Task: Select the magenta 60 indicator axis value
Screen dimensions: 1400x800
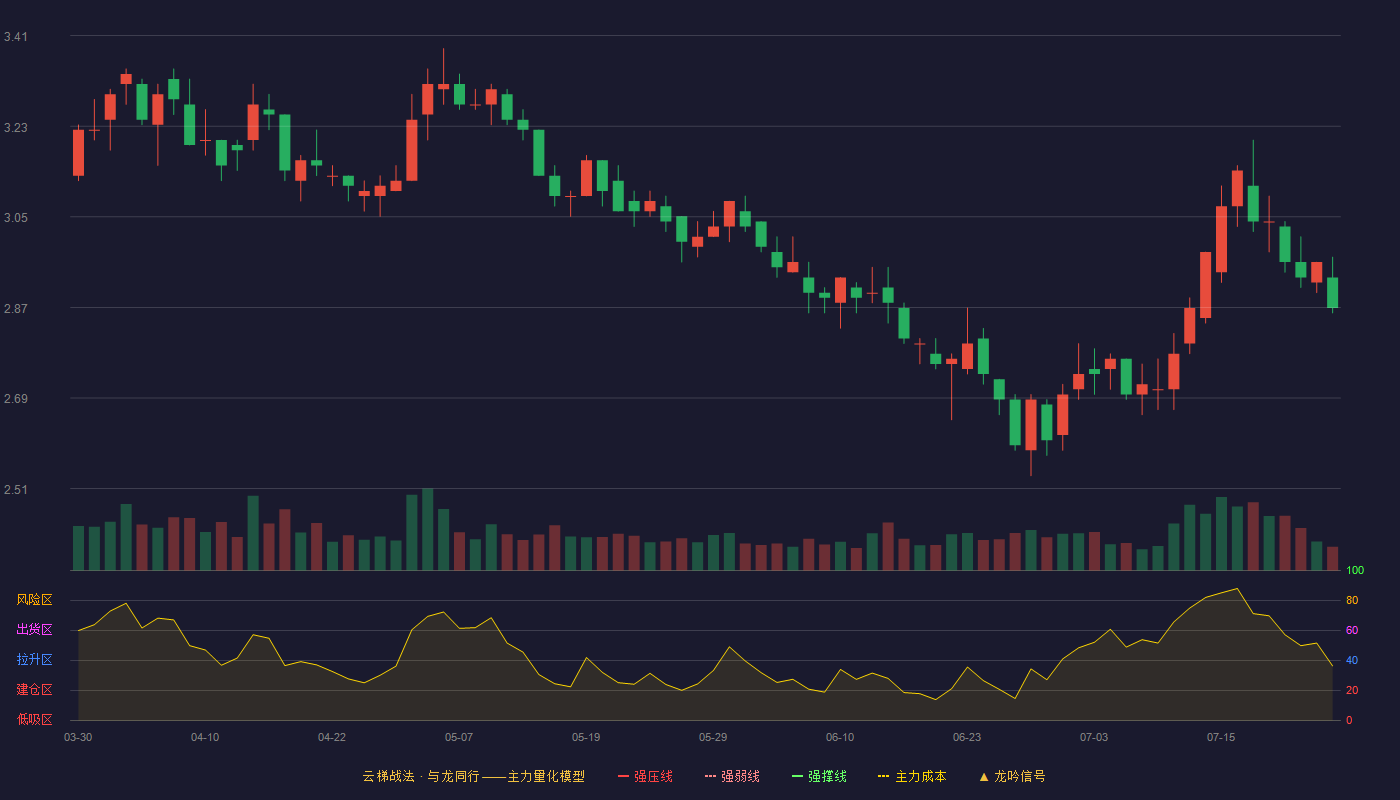Action: [x=1352, y=630]
